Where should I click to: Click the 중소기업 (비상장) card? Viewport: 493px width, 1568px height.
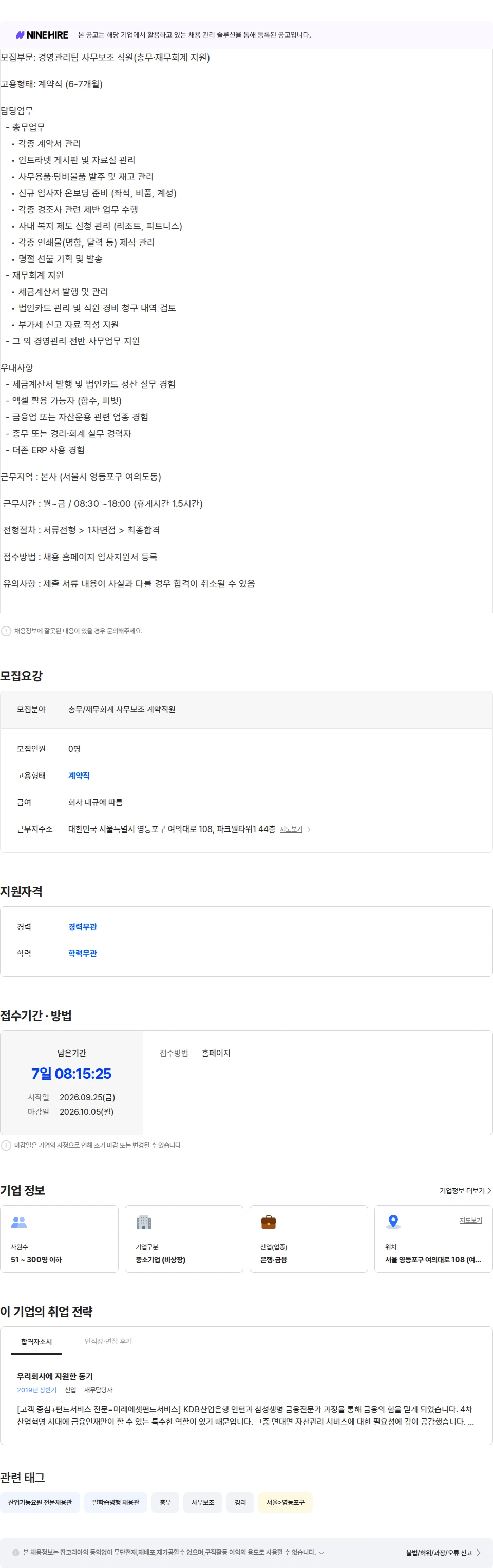click(x=184, y=1239)
